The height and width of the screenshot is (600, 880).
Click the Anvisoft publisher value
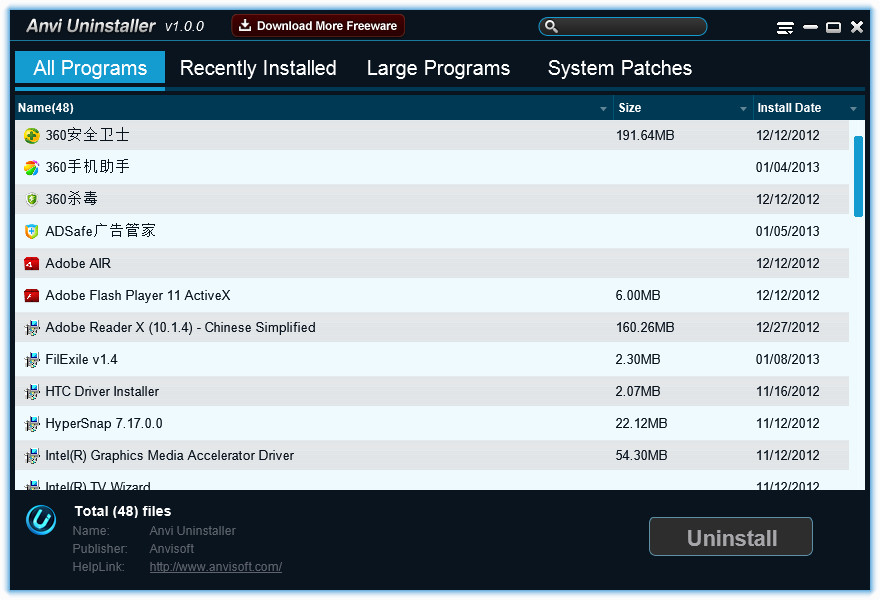[x=172, y=549]
